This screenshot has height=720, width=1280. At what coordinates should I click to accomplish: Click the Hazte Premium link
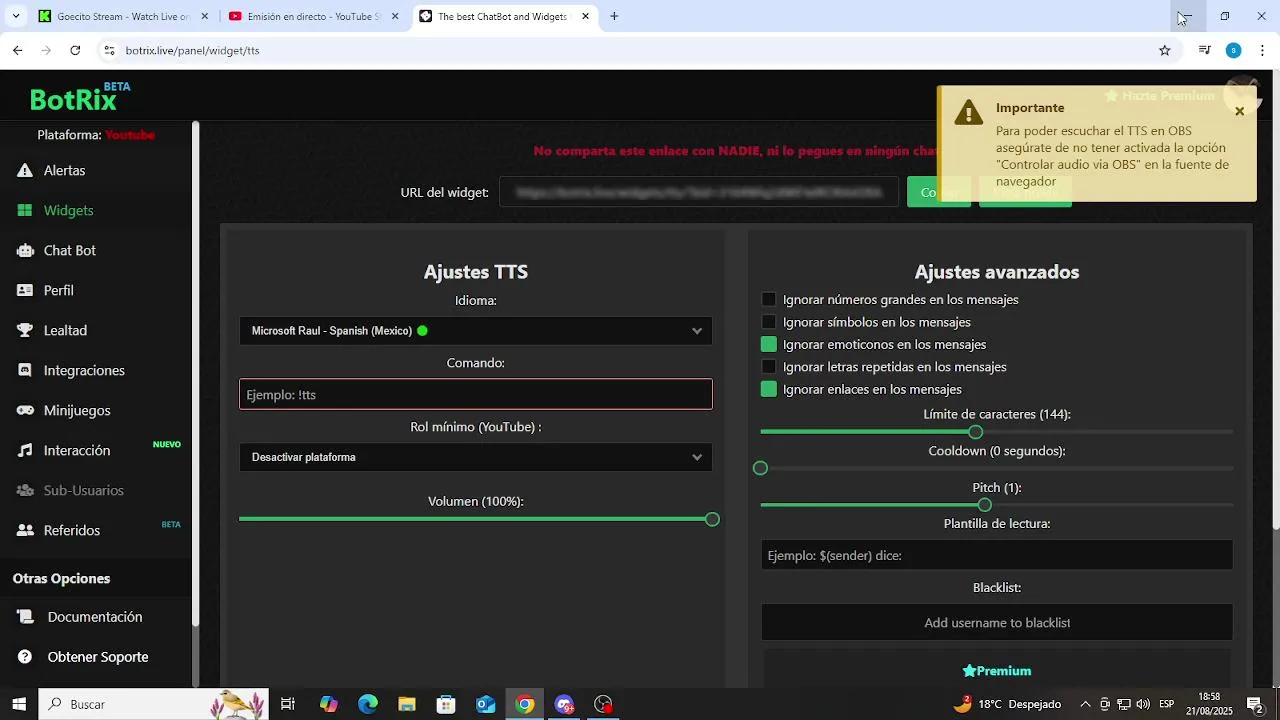coord(1160,96)
